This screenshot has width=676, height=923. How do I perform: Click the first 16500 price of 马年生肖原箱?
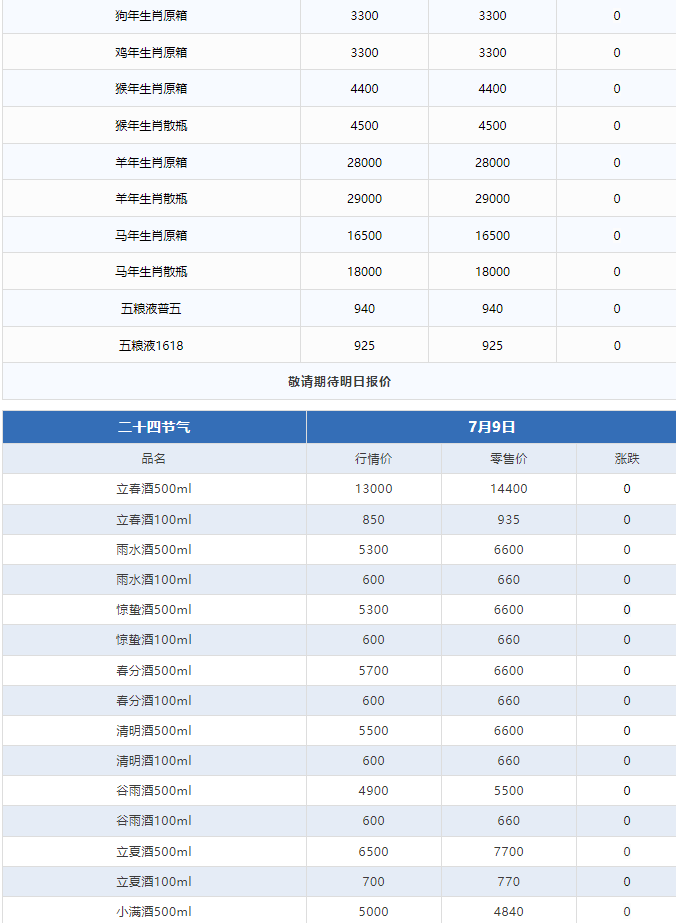(x=364, y=235)
